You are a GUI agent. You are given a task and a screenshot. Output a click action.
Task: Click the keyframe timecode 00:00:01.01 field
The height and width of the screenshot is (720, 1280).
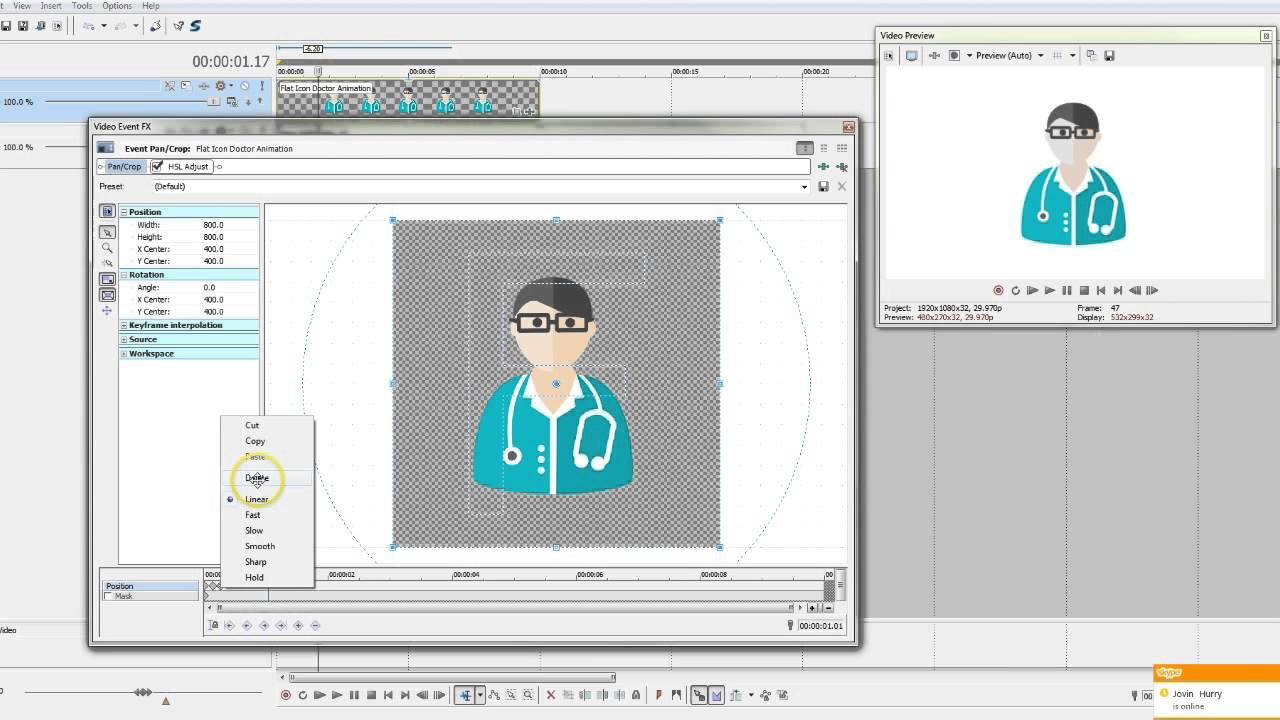(821, 626)
